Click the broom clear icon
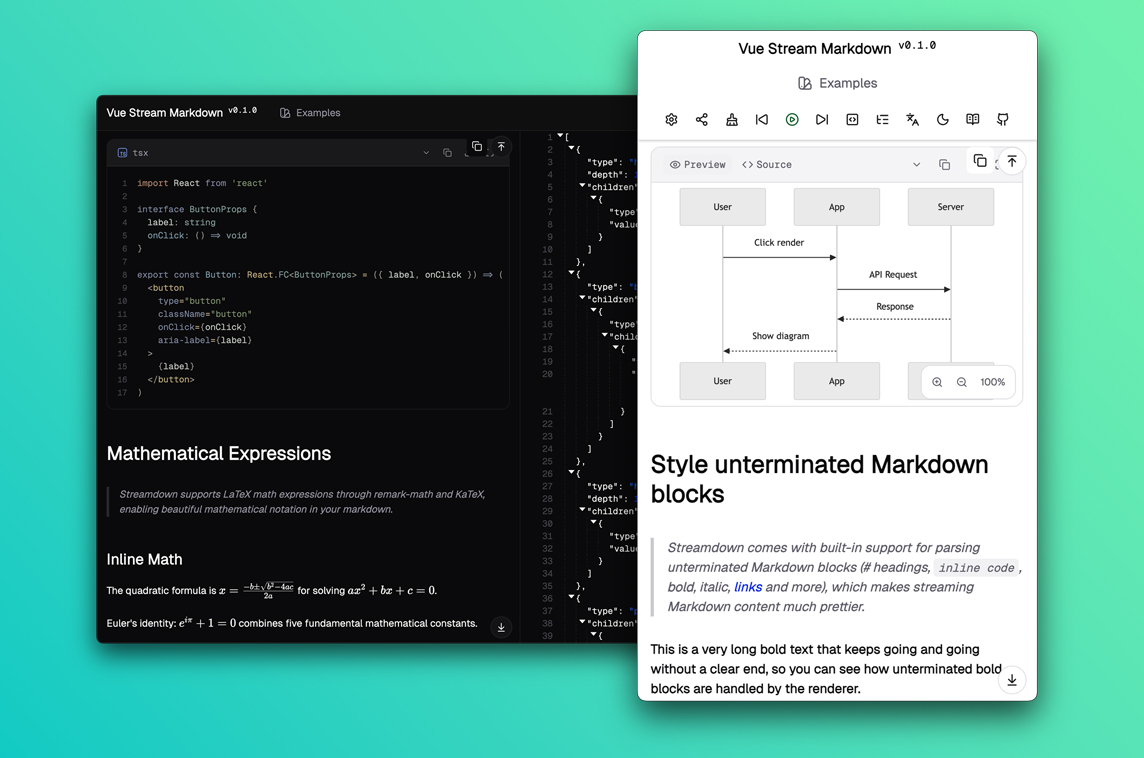This screenshot has width=1144, height=758. coord(732,120)
